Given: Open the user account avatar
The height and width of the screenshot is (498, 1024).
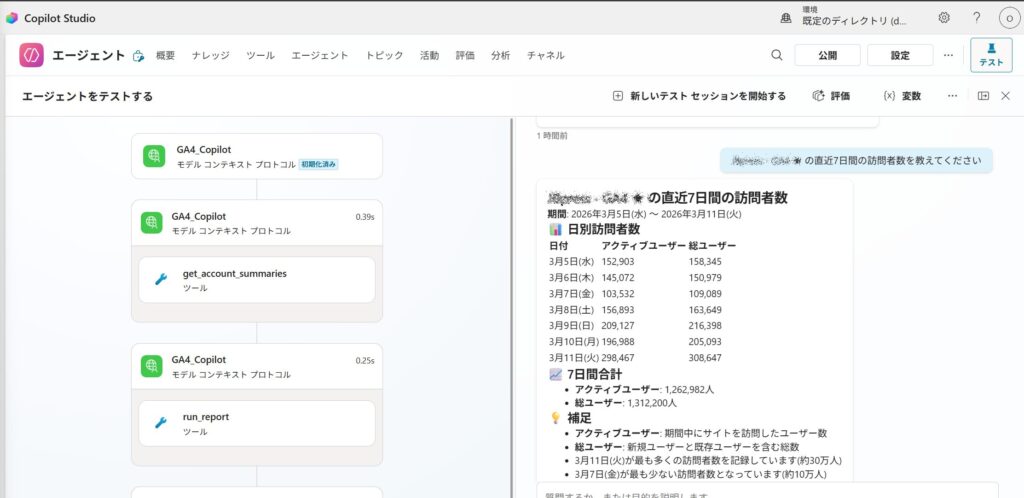Looking at the screenshot, I should click(x=1007, y=18).
